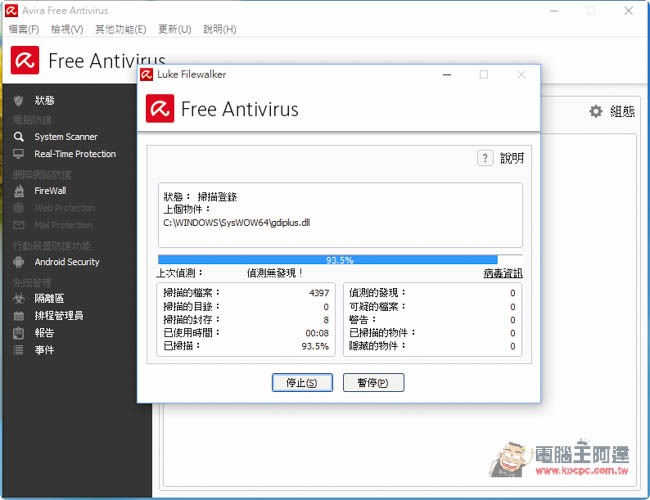Close the Avira Free Antivirus main window
Screen dimensions: 650x500
(629, 11)
